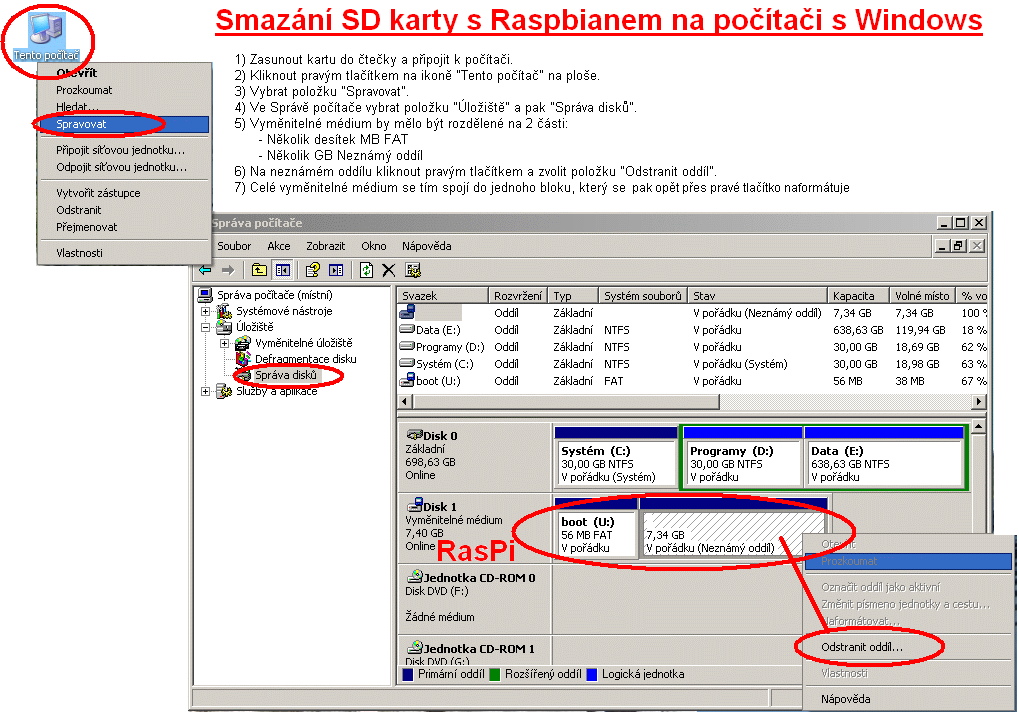Click the Systémové nástroje tree icon
This screenshot has height=712, width=1019.
(224, 311)
